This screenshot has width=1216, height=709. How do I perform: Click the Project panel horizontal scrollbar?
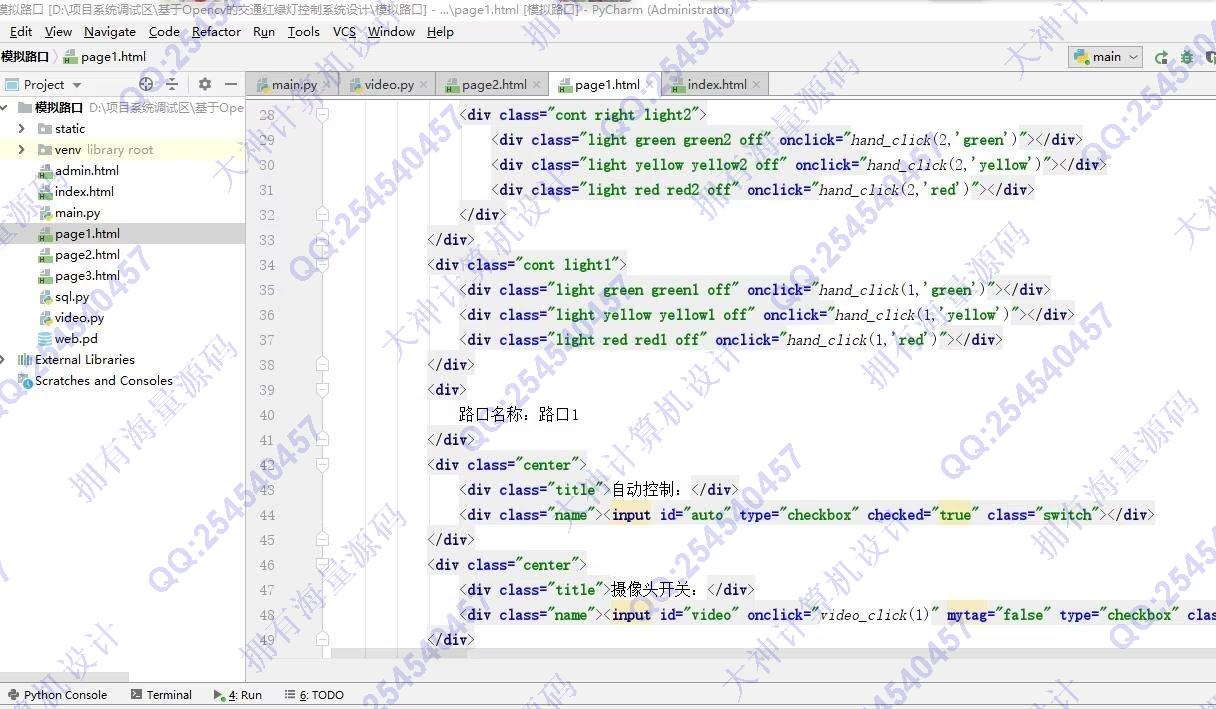(65, 677)
